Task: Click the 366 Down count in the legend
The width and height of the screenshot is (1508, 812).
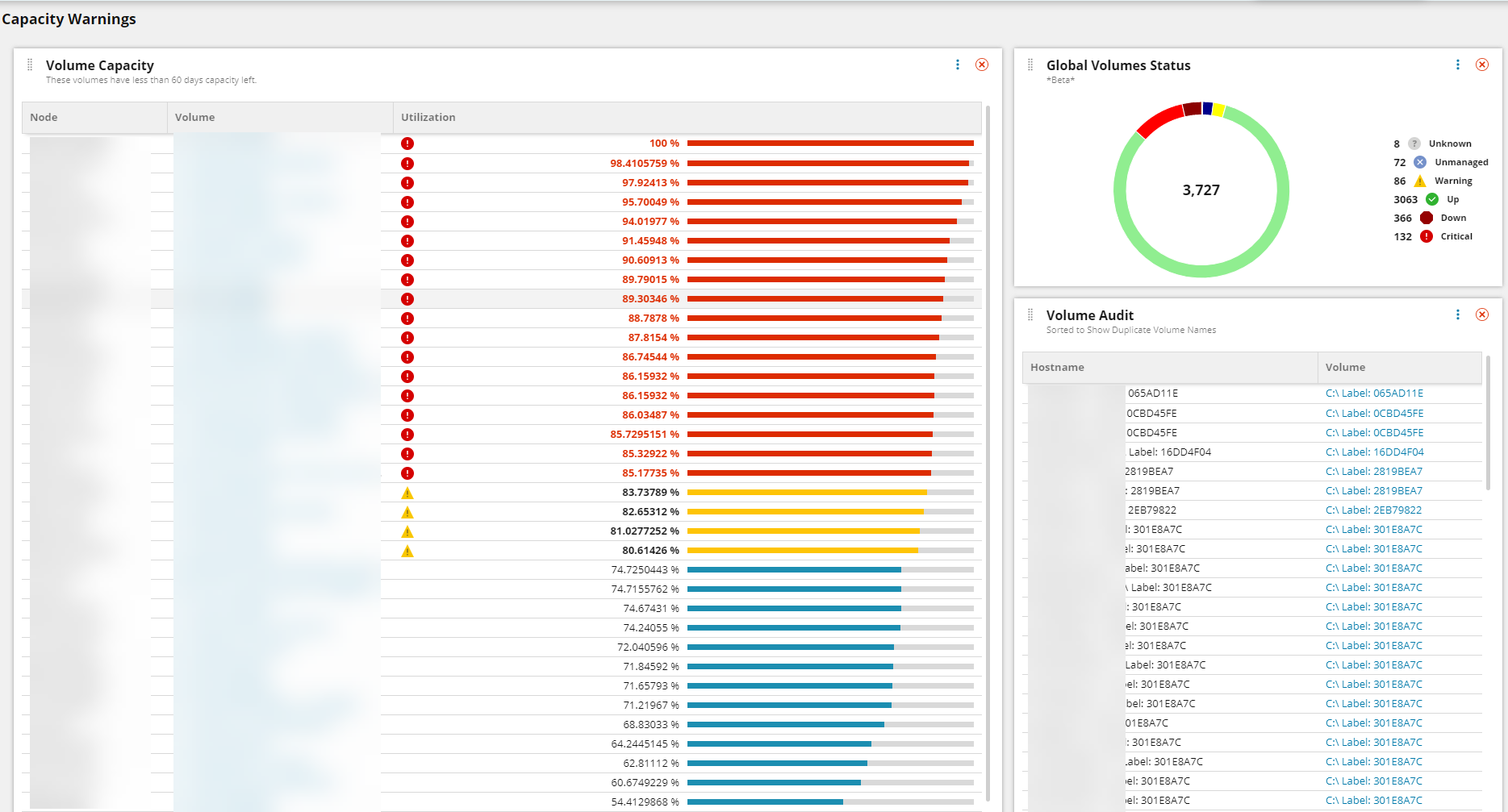Action: tap(1402, 219)
